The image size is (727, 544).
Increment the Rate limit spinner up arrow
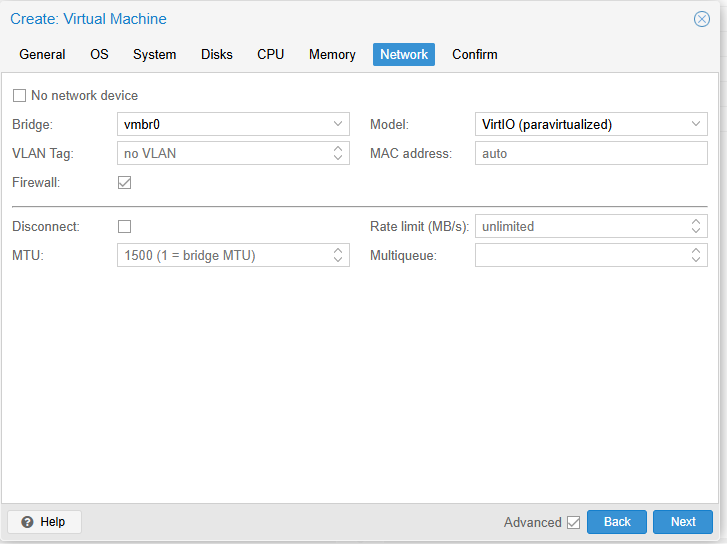[x=695, y=222]
